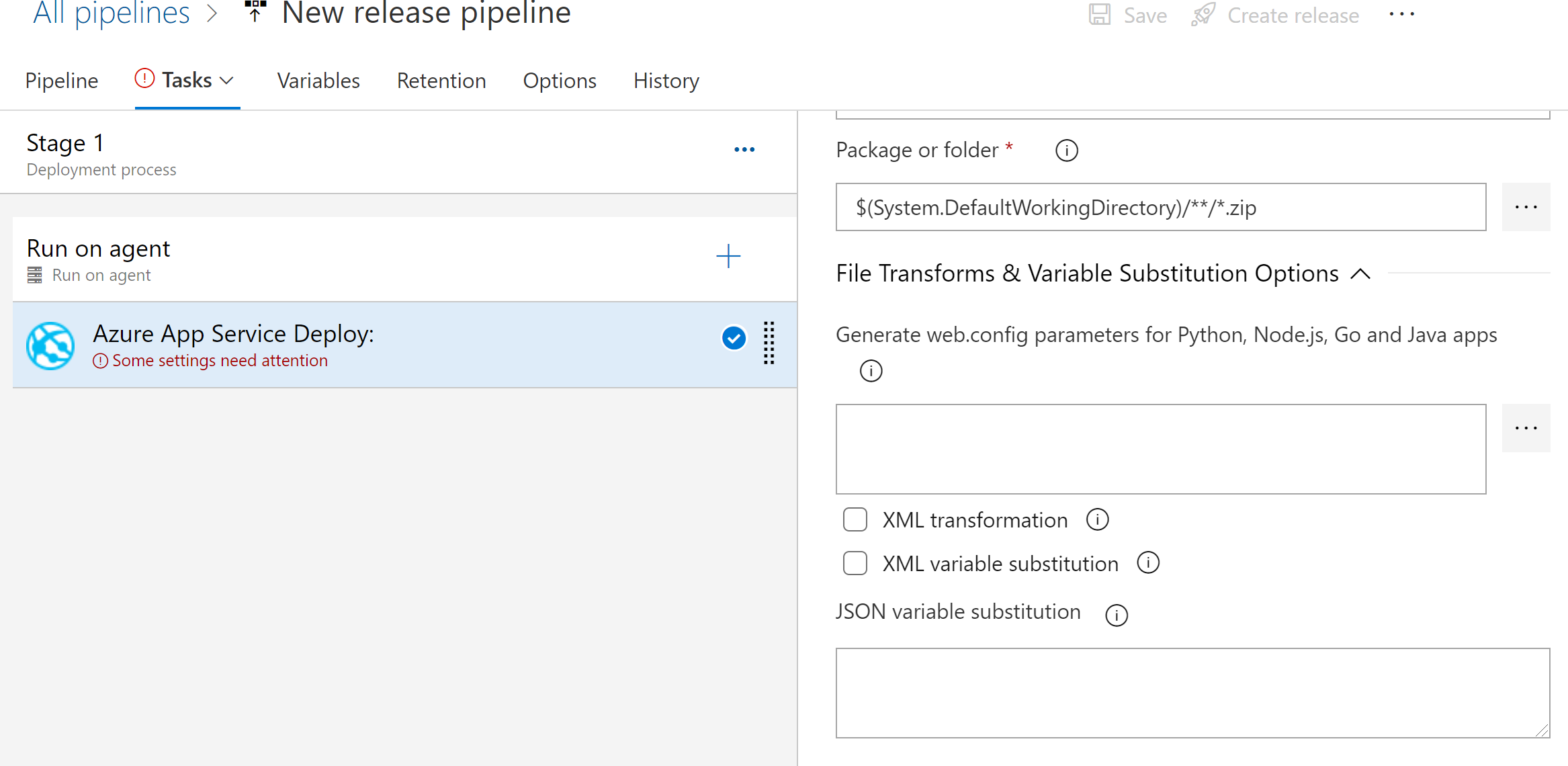Image resolution: width=1568 pixels, height=766 pixels.
Task: Switch to the Variables tab
Action: coord(319,80)
